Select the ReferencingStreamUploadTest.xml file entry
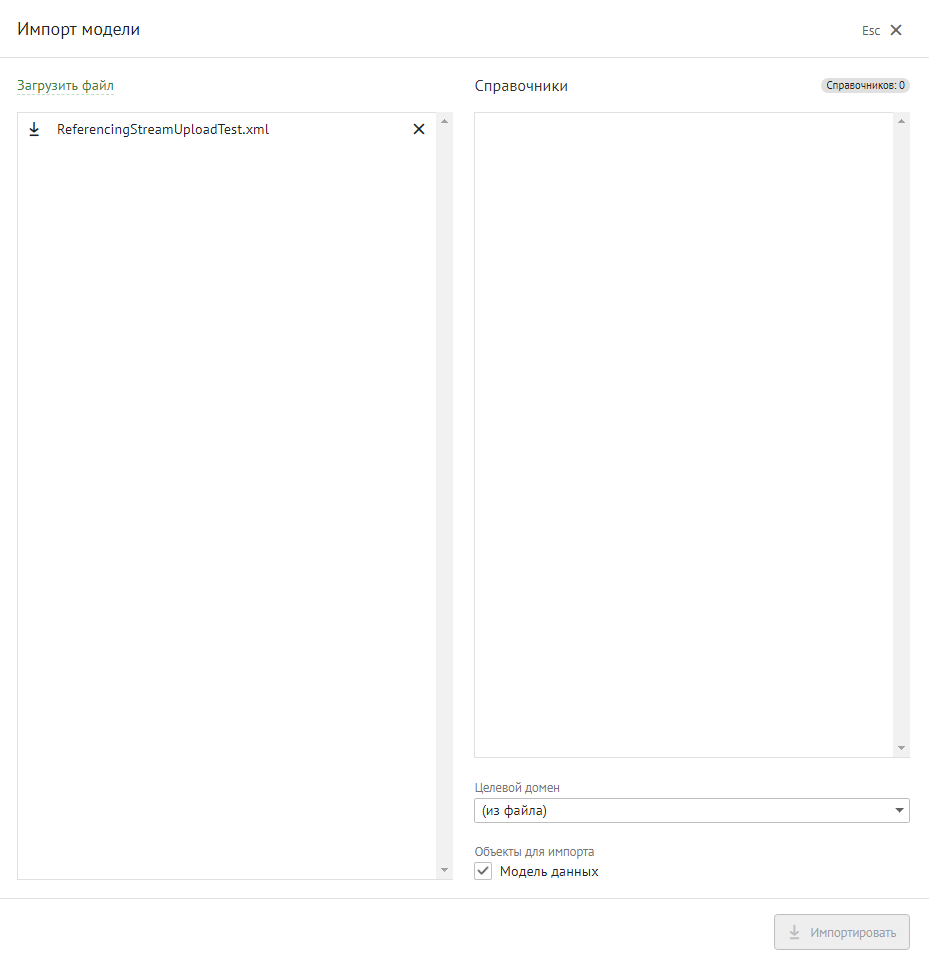This screenshot has width=929, height=957. tap(162, 129)
